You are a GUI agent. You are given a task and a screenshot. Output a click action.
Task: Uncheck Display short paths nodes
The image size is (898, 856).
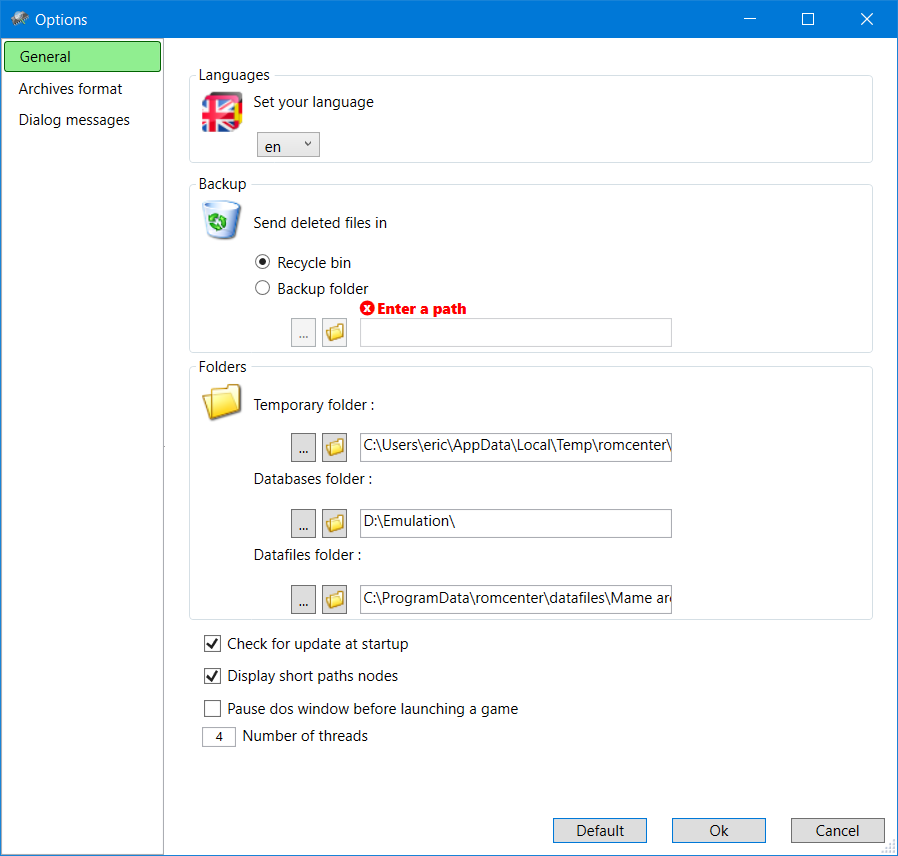(212, 676)
